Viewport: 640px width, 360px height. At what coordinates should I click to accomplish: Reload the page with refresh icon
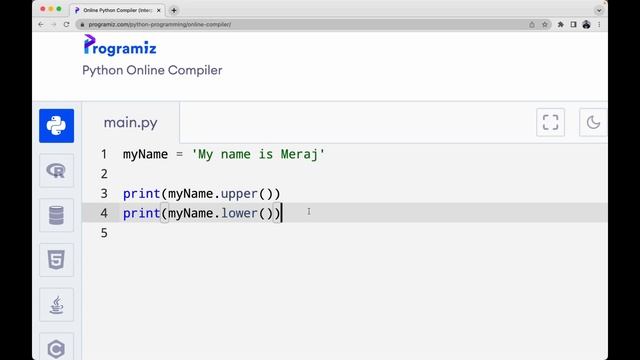pyautogui.click(x=67, y=24)
